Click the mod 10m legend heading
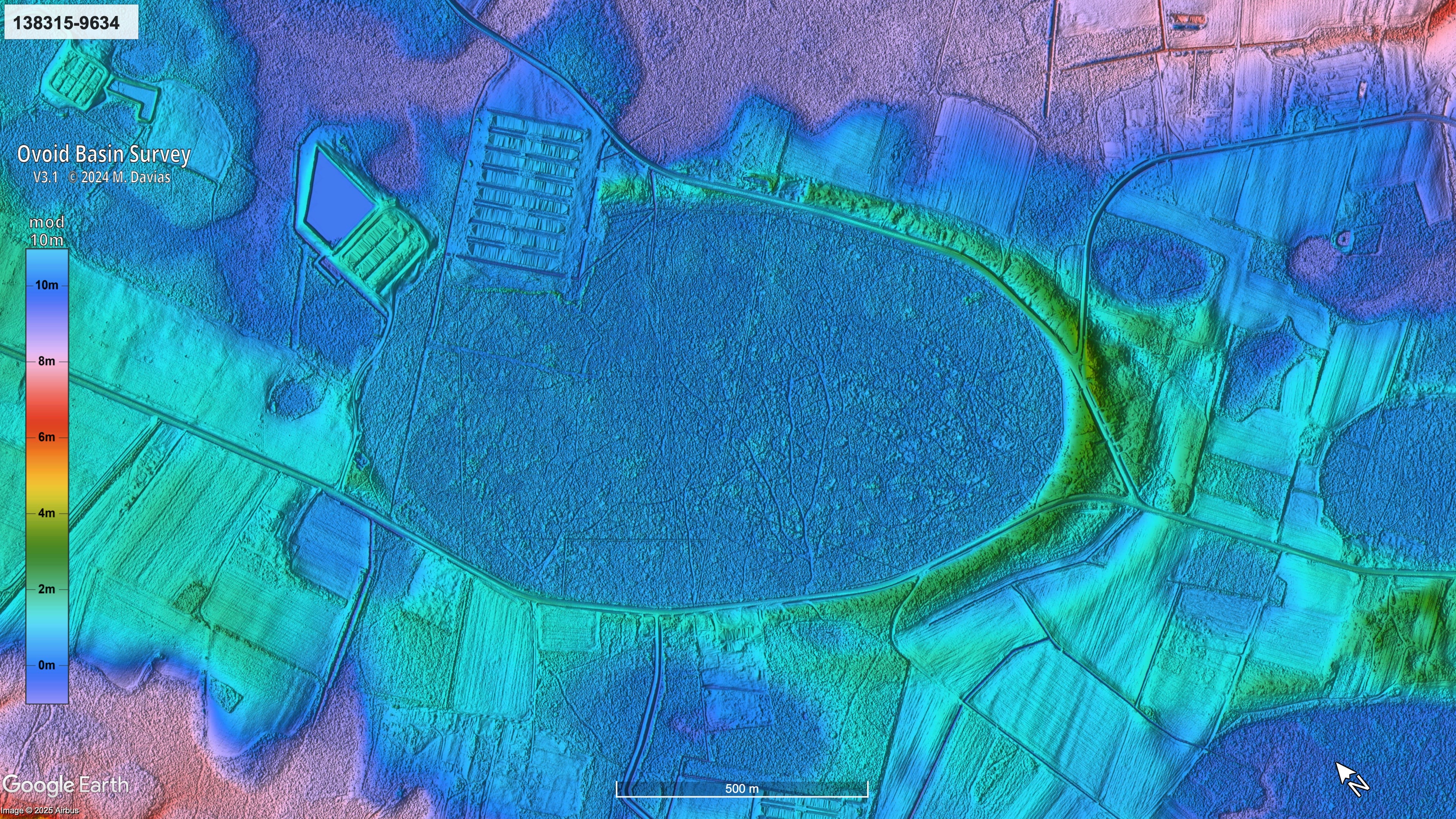The height and width of the screenshot is (819, 1456). (x=47, y=231)
